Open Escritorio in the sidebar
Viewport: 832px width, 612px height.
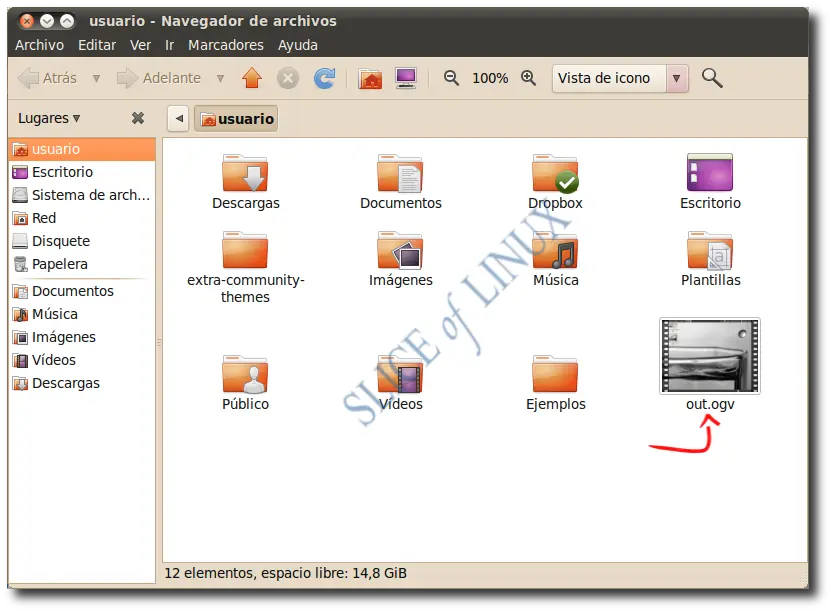point(82,172)
